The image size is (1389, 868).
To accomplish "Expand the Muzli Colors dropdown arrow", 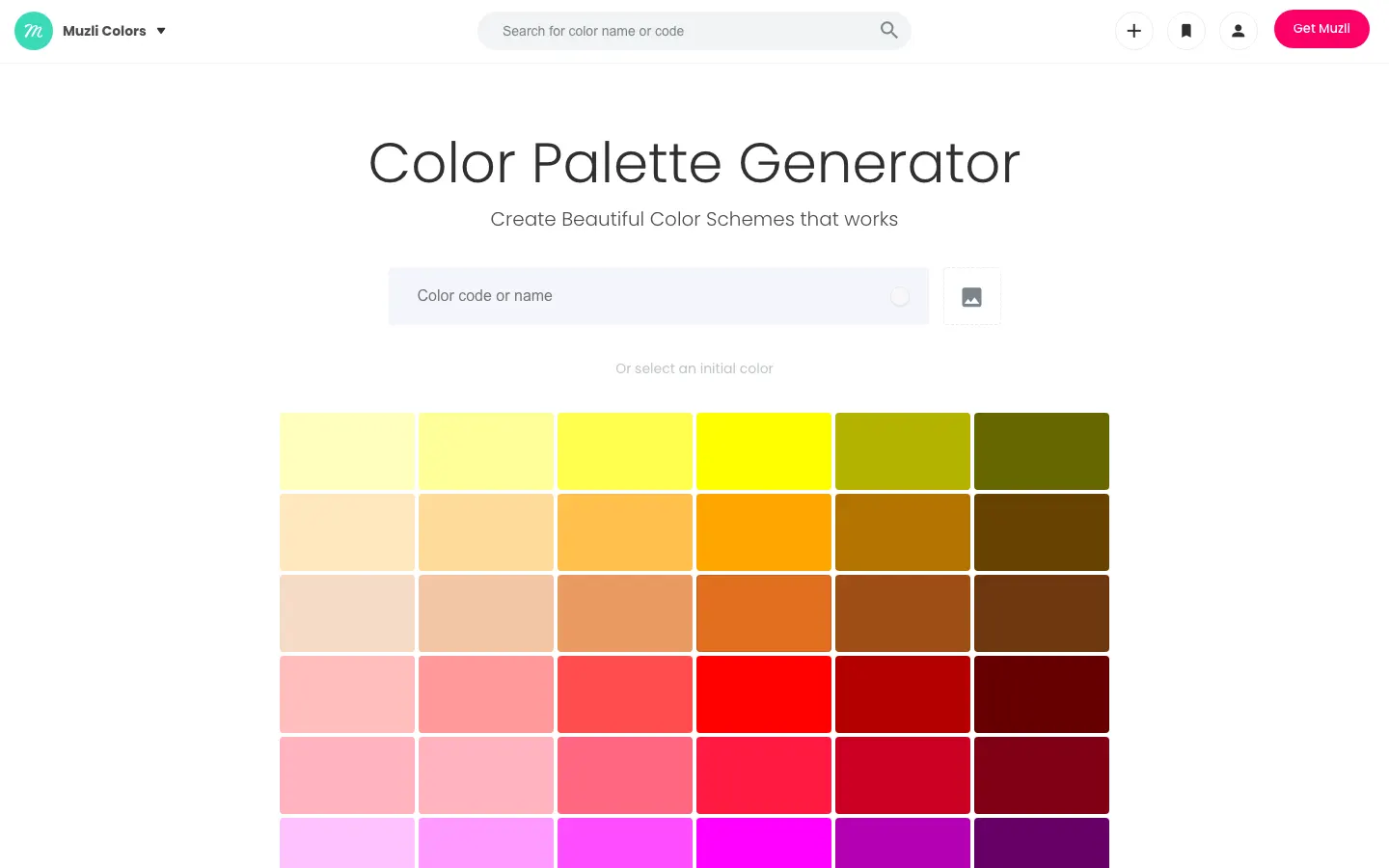I will (x=161, y=31).
